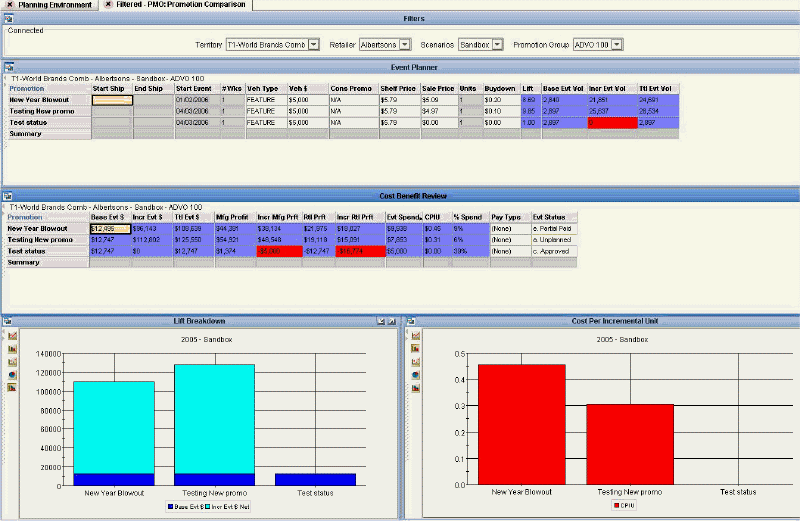800x521 pixels.
Task: Maximize the Lift Breakdown panel with the arrow icon
Action: point(392,321)
